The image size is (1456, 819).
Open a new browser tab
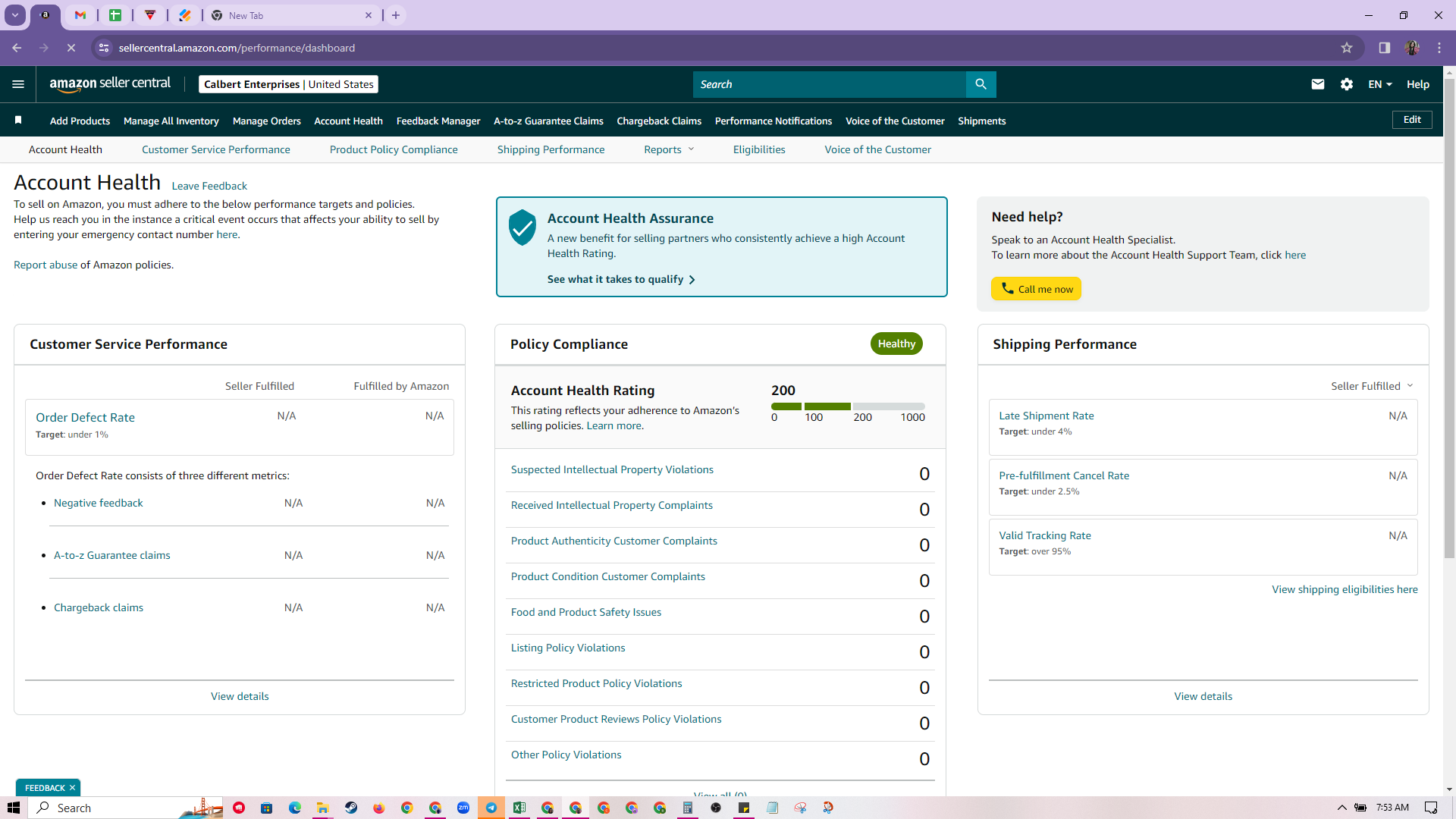[396, 15]
